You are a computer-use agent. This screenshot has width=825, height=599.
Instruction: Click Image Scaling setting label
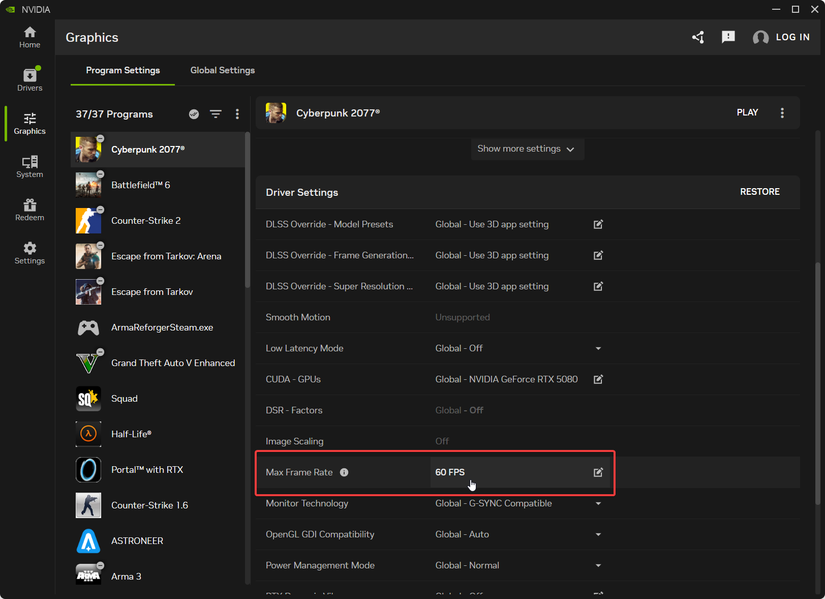click(294, 442)
